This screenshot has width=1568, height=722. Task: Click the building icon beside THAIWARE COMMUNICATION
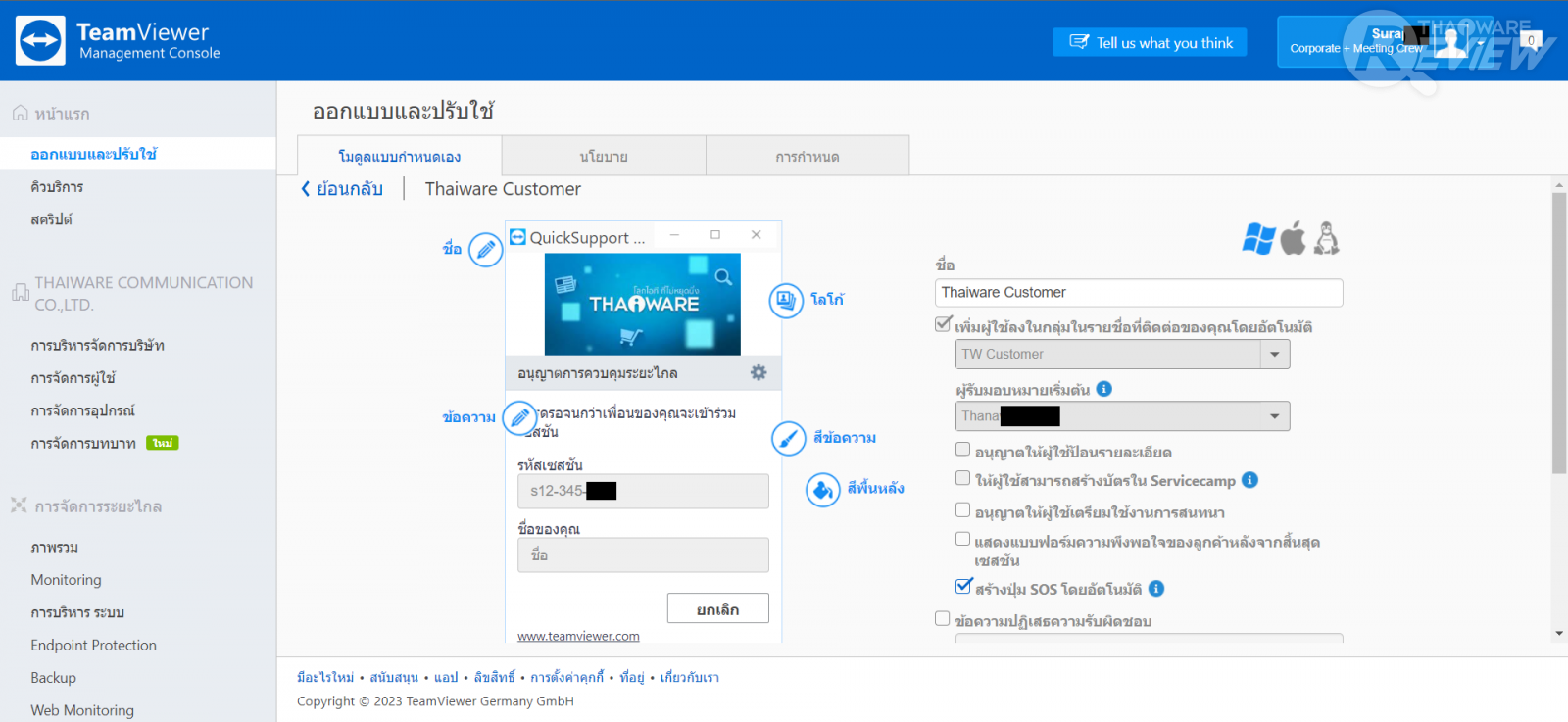point(20,292)
